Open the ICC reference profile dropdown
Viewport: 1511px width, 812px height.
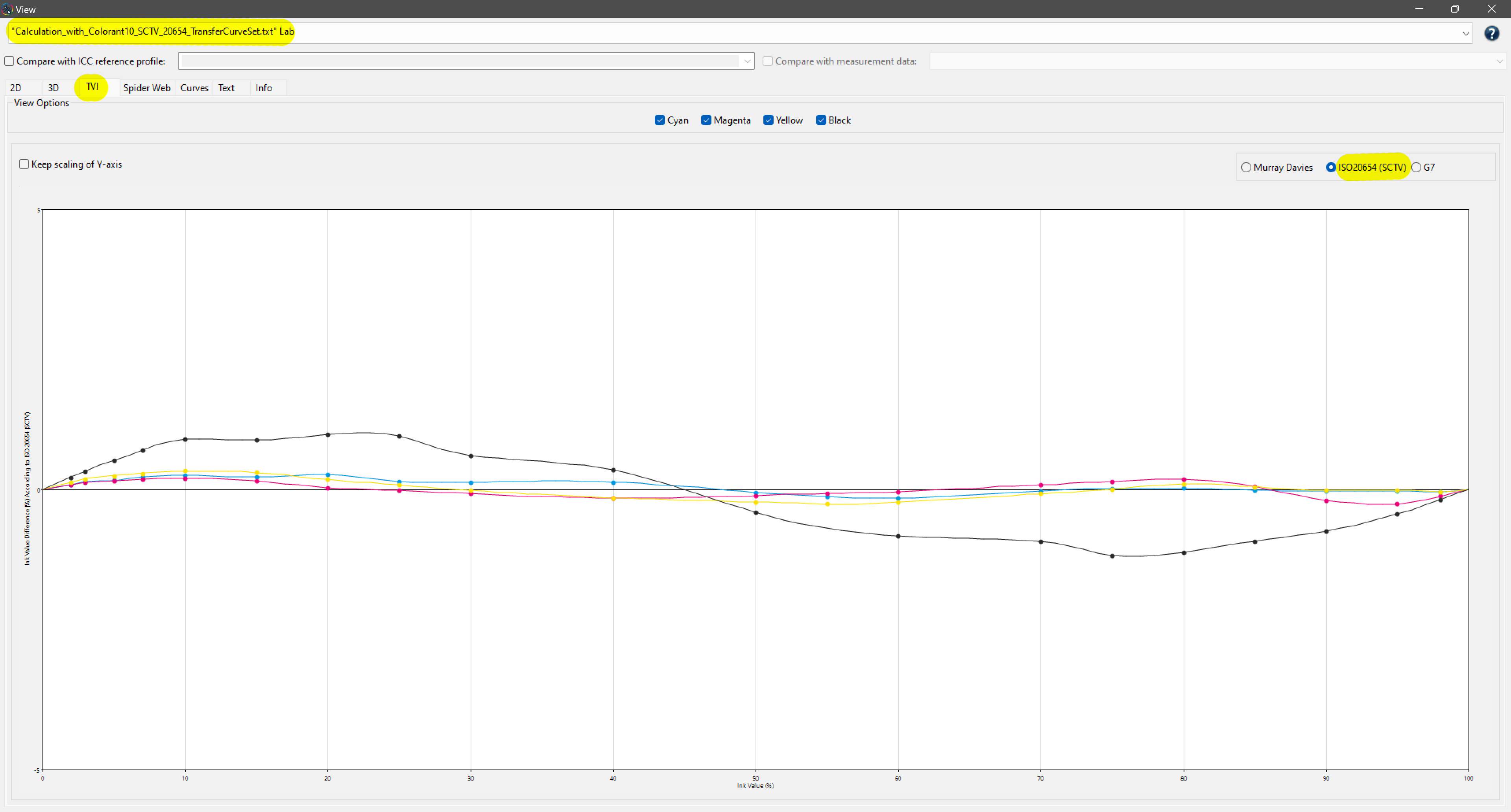747,61
